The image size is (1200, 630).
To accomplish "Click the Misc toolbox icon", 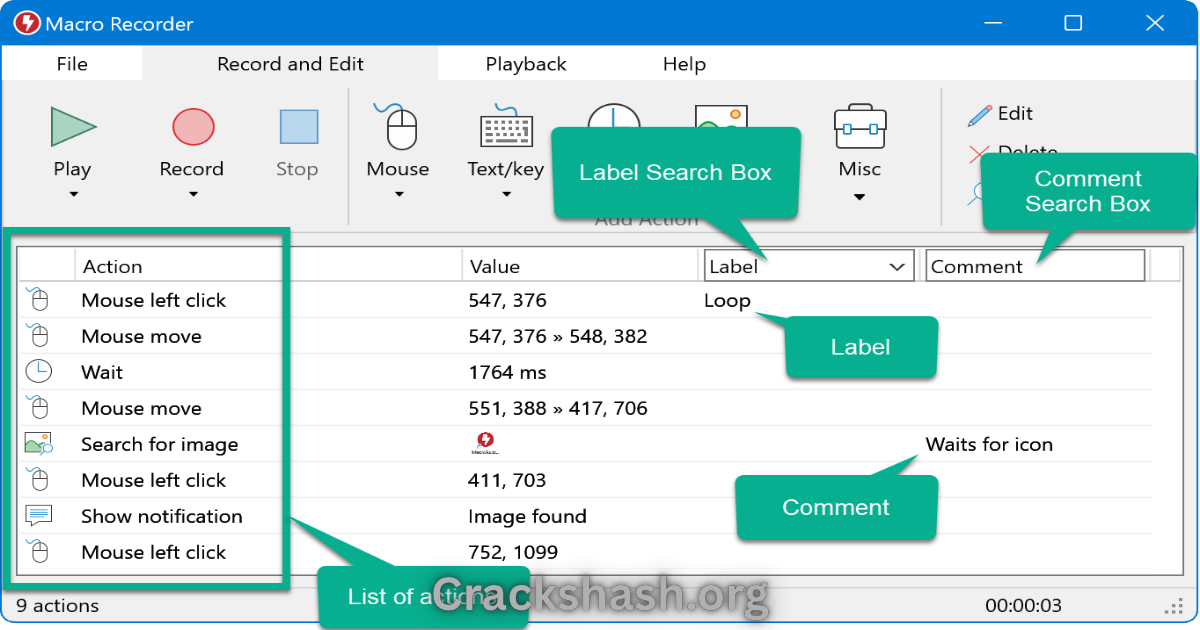I will pos(860,127).
